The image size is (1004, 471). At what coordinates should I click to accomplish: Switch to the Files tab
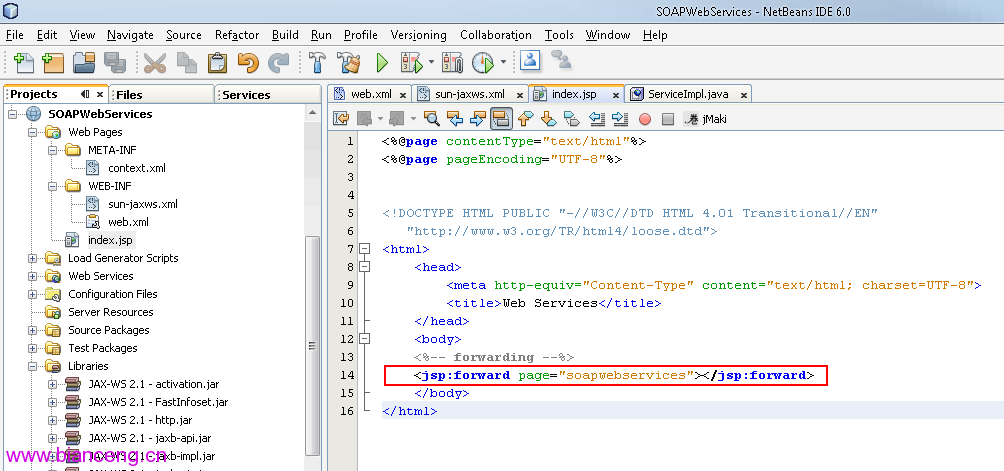(161, 95)
